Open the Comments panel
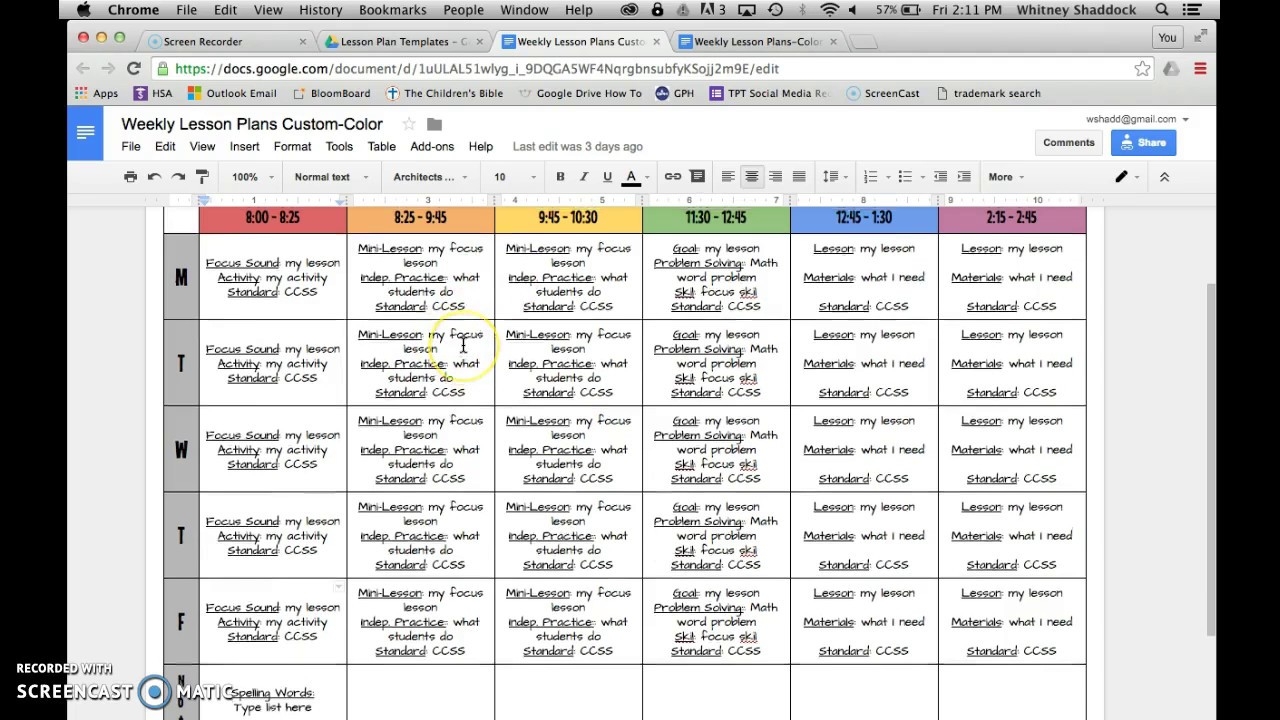1280x720 pixels. pyautogui.click(x=1068, y=142)
